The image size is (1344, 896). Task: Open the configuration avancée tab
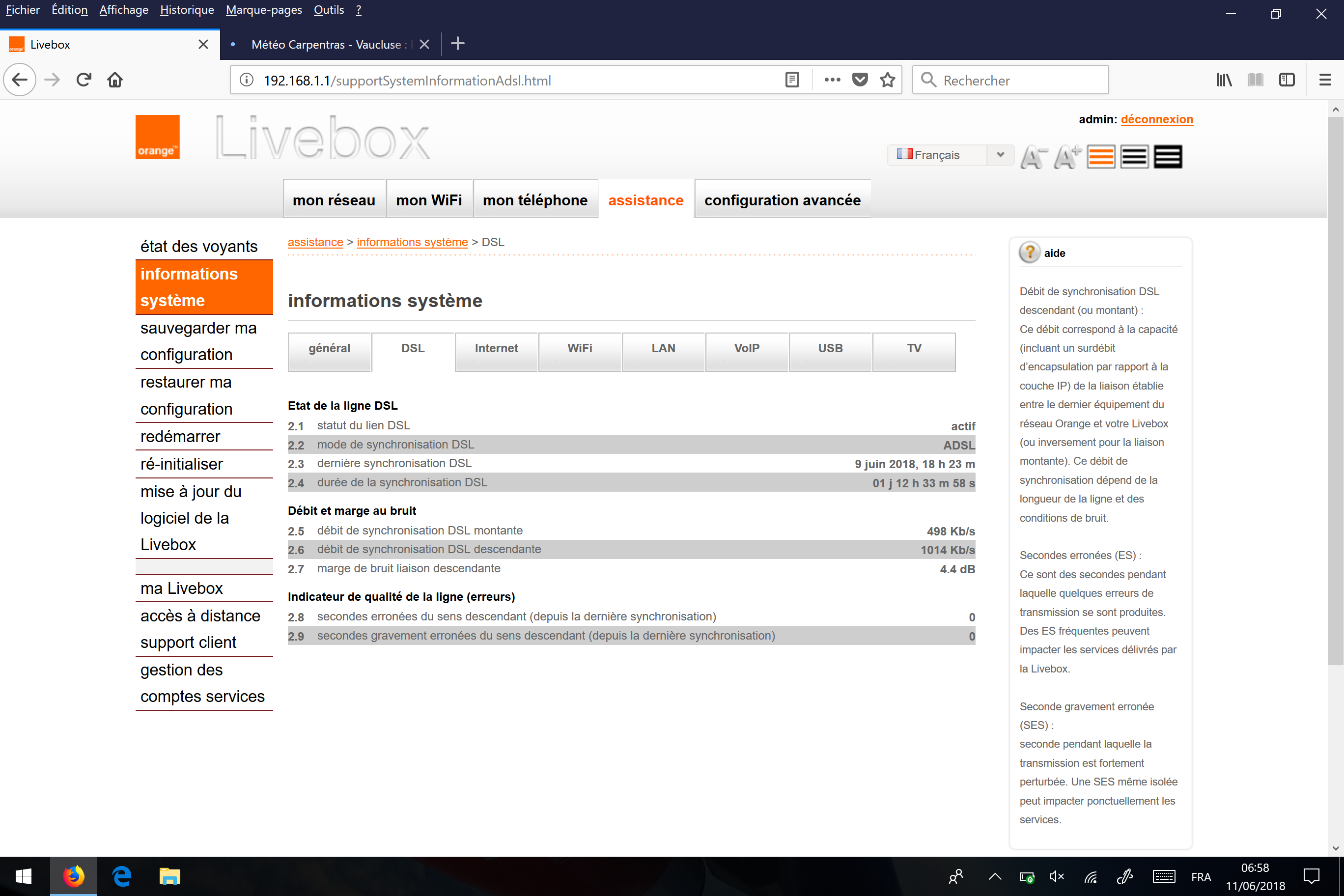coord(782,200)
